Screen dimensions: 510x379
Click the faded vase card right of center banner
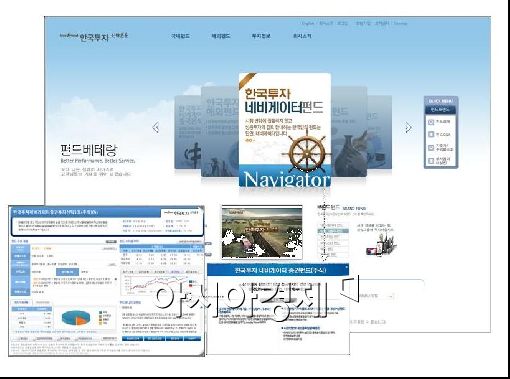click(x=349, y=132)
